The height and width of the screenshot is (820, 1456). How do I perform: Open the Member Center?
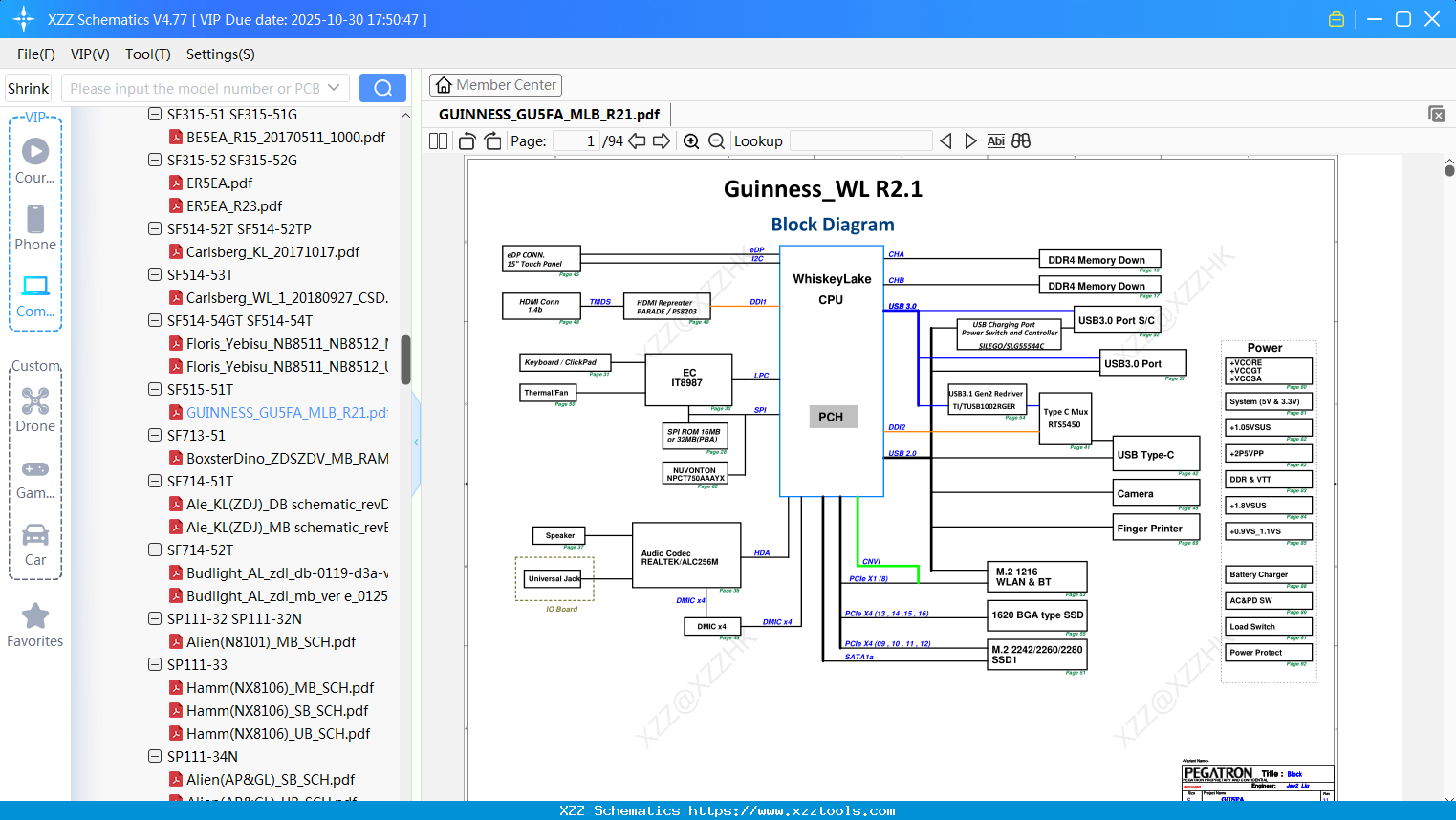(x=495, y=85)
